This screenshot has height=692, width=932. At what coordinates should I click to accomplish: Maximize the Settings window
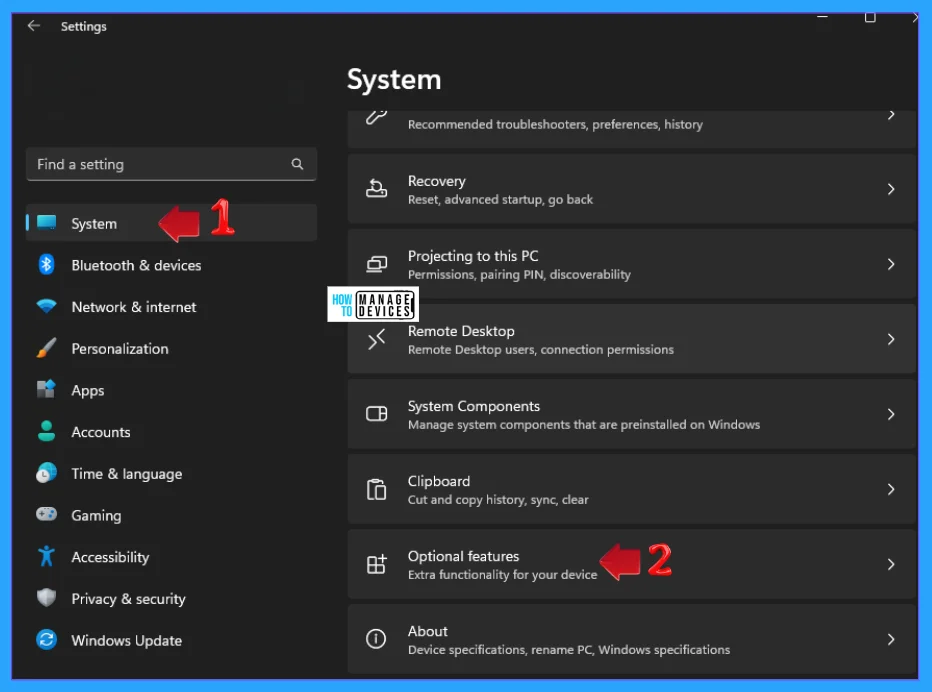pos(870,17)
